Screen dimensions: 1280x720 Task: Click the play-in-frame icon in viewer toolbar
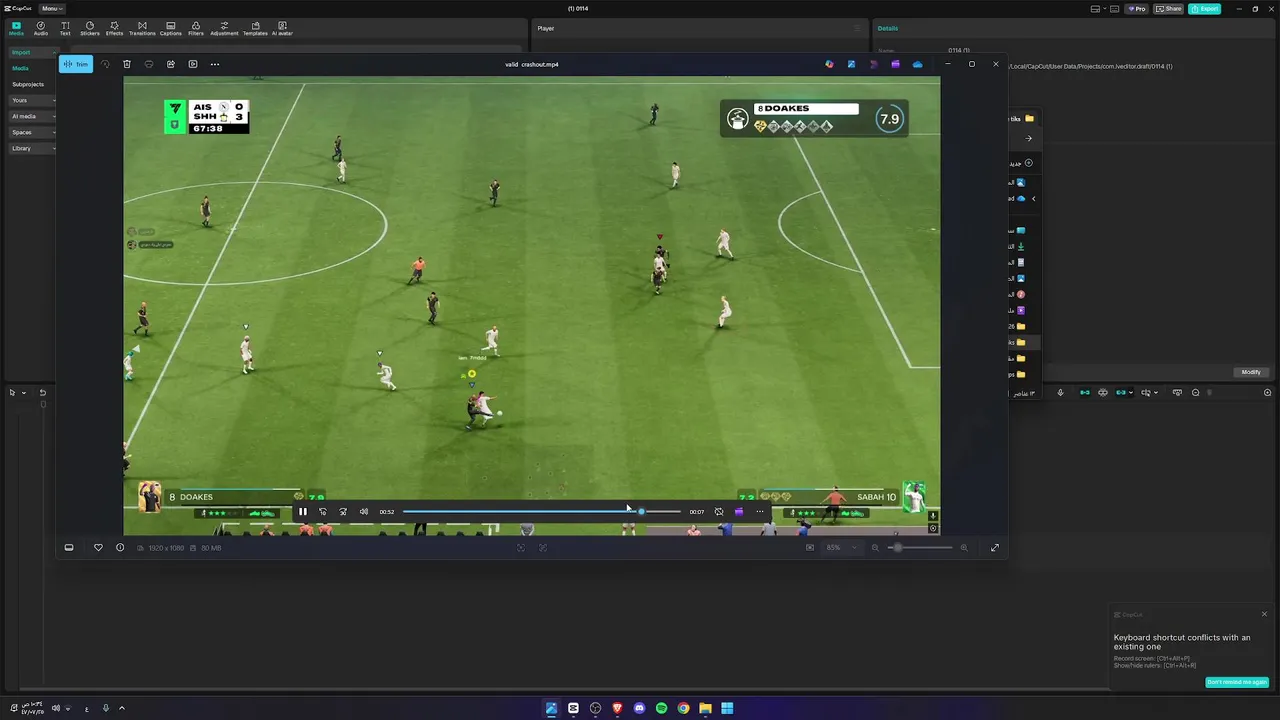coord(193,64)
